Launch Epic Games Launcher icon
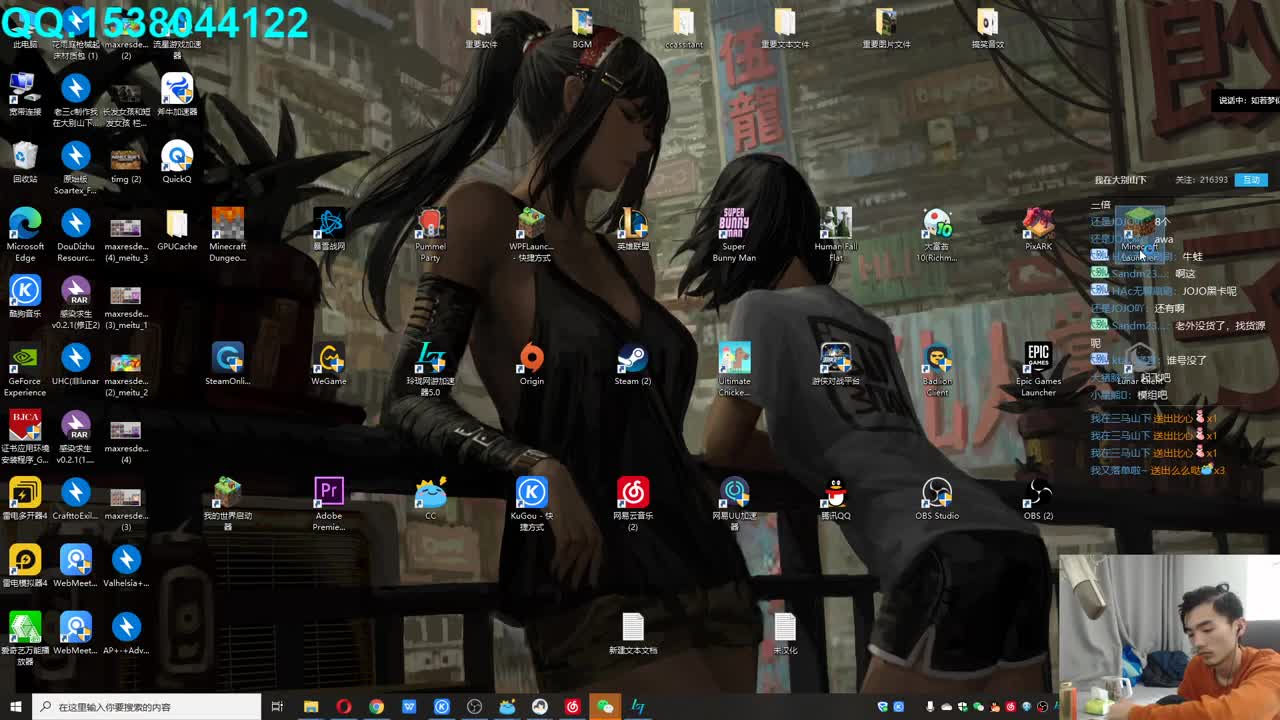 point(1038,360)
